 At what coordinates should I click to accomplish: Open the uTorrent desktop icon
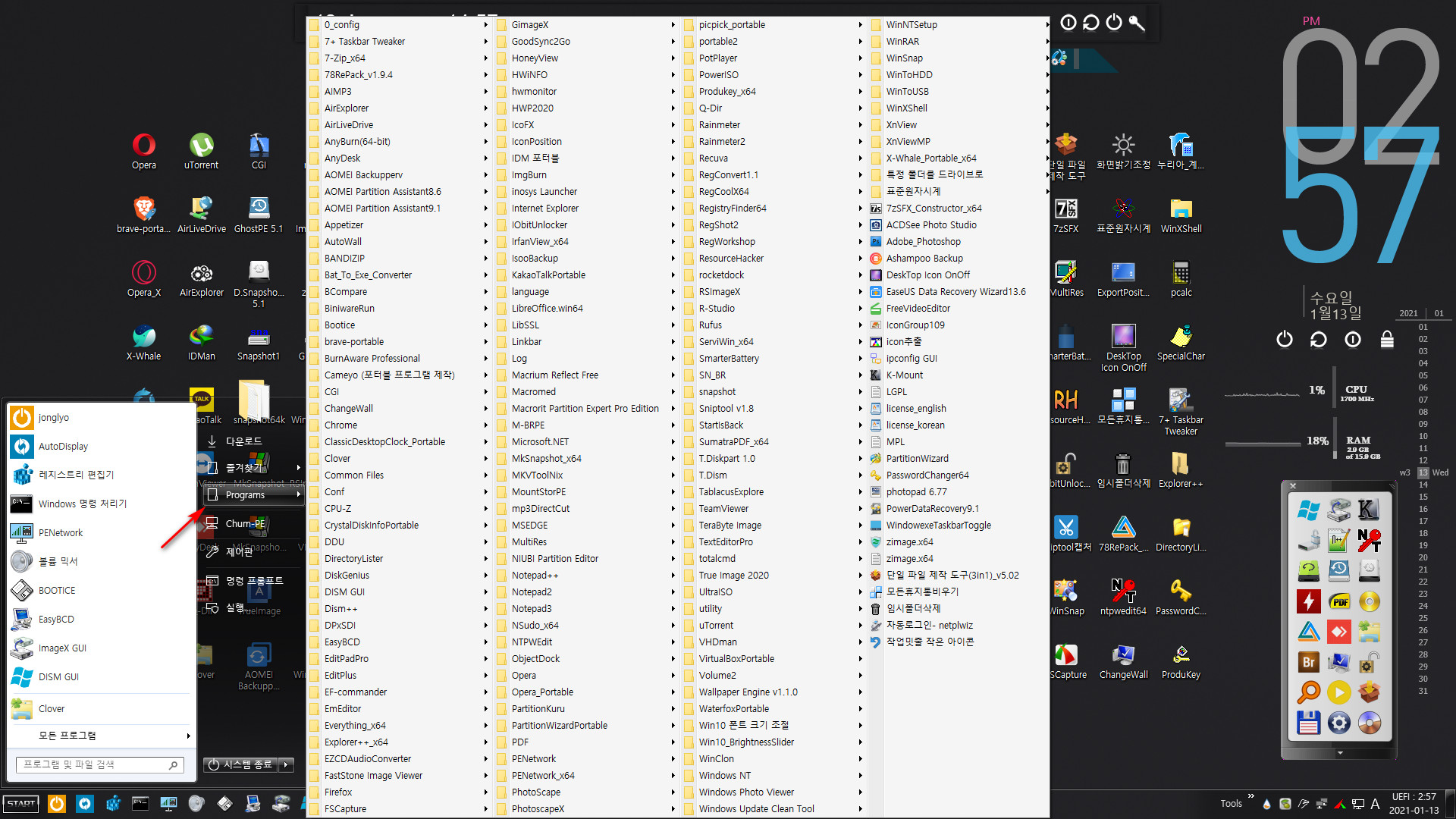pyautogui.click(x=201, y=151)
